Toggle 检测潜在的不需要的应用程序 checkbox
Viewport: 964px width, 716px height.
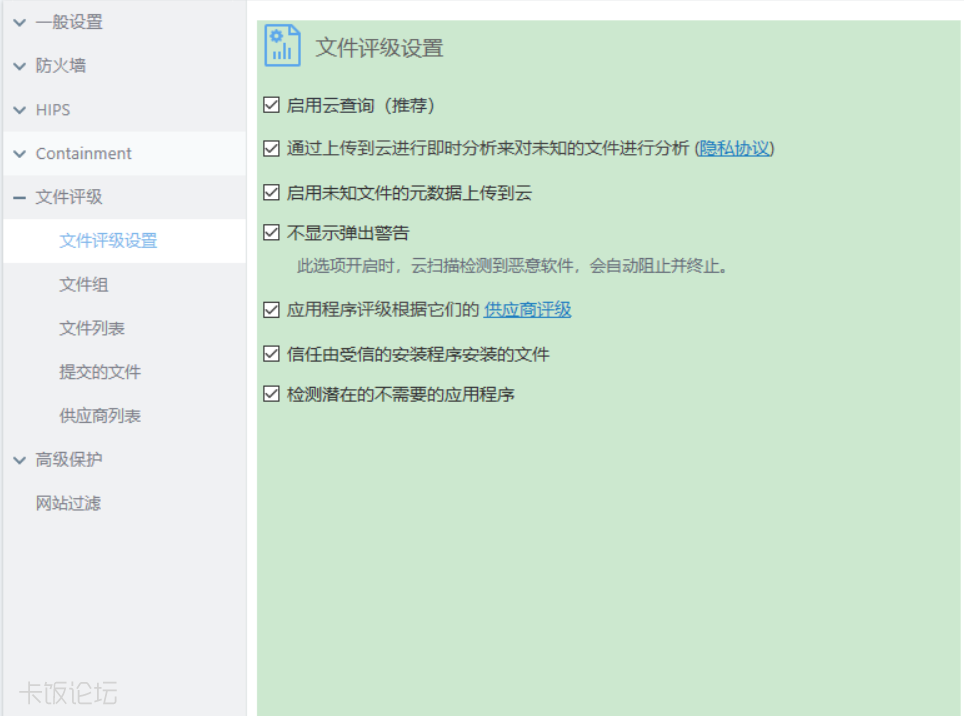coord(271,394)
